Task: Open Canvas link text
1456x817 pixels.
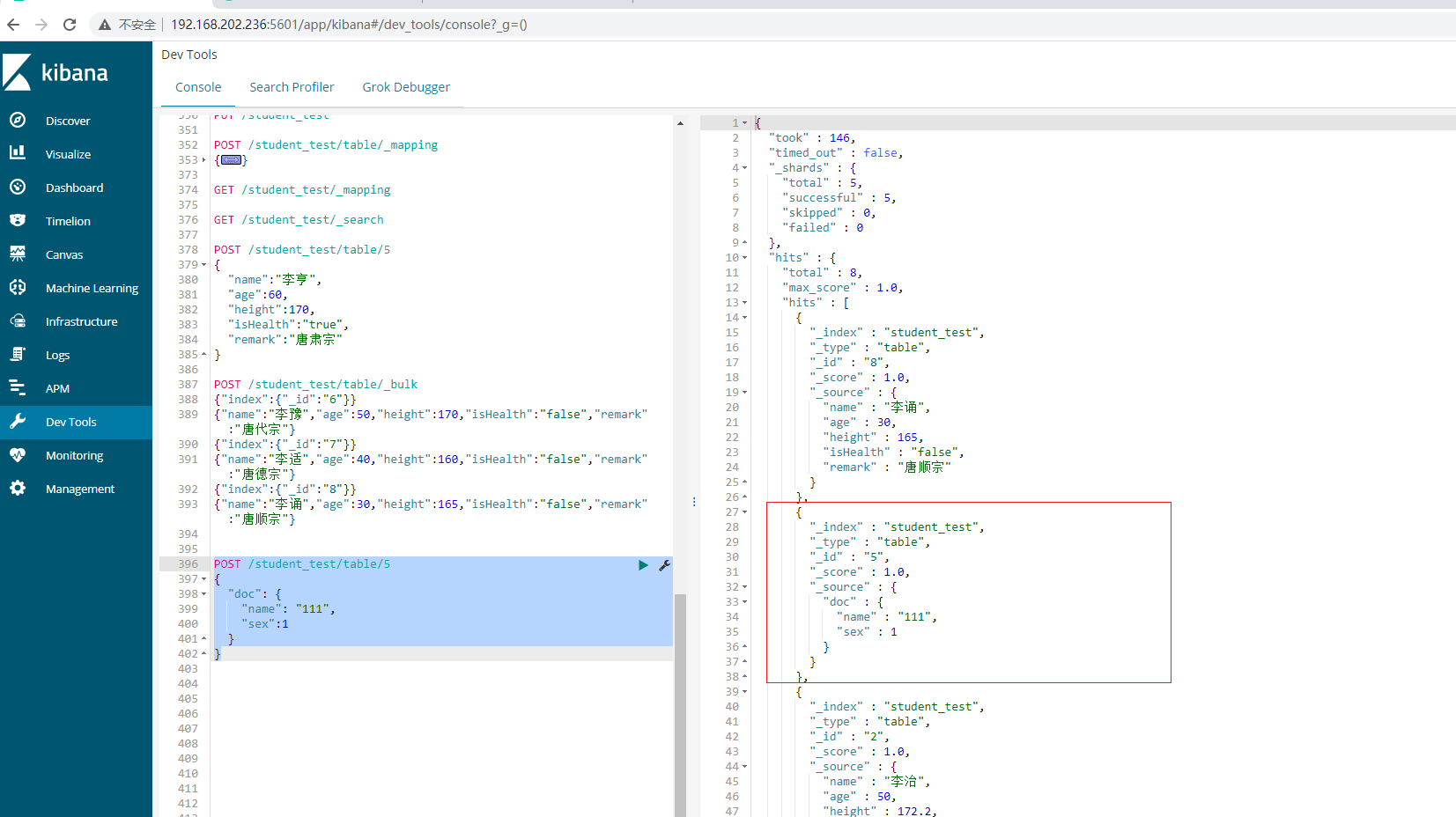Action: pyautogui.click(x=64, y=254)
